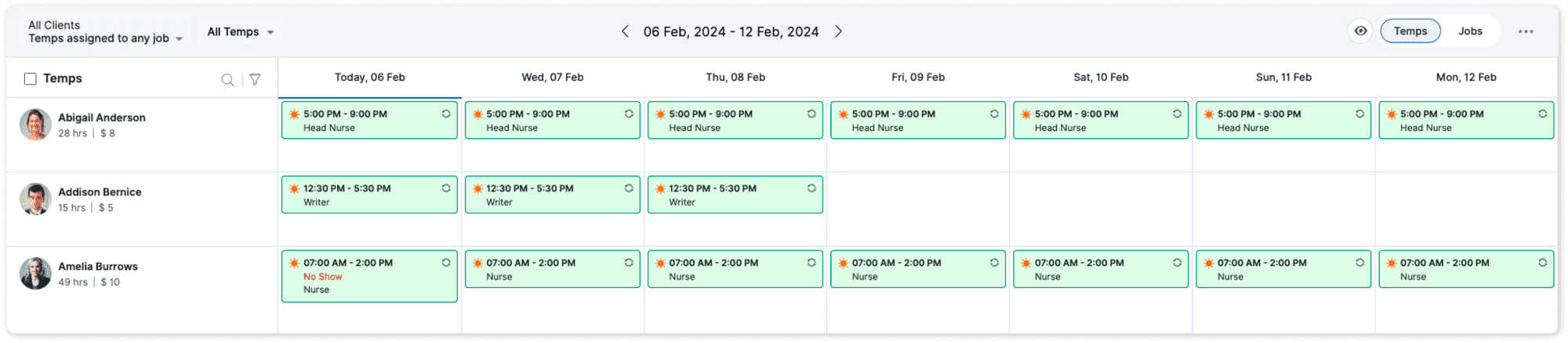Switch the view toggle to Jobs
Screen dimensions: 1568x343
click(1470, 31)
